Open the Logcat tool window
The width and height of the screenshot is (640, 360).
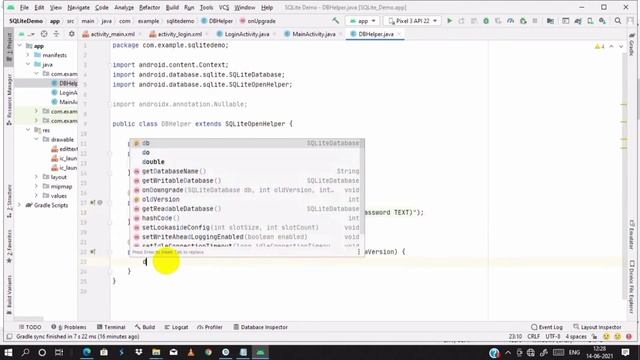pyautogui.click(x=176, y=327)
